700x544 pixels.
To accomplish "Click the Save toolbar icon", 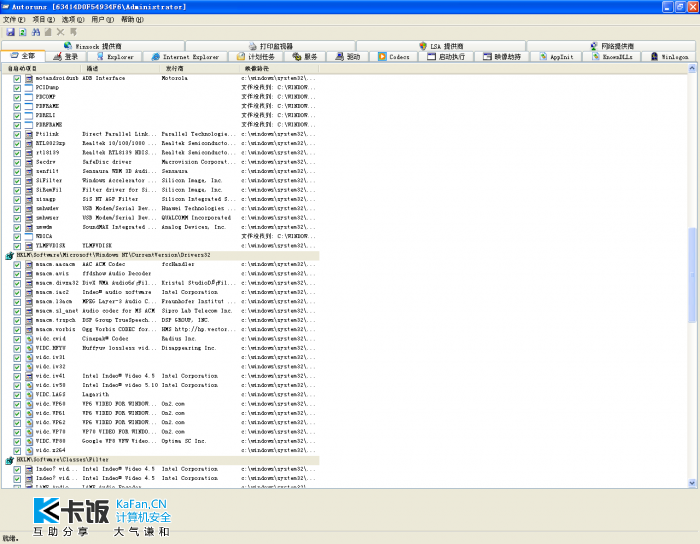I will pos(10,32).
